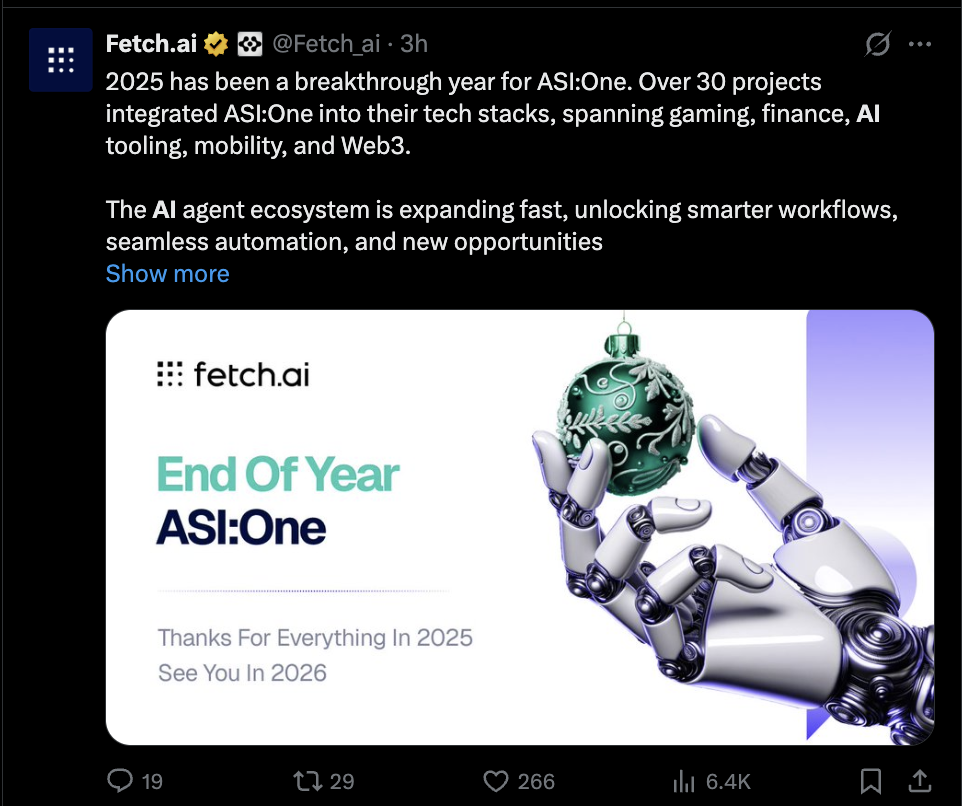The height and width of the screenshot is (806, 962).
Task: Repost this tweet using retweet icon
Action: point(307,781)
